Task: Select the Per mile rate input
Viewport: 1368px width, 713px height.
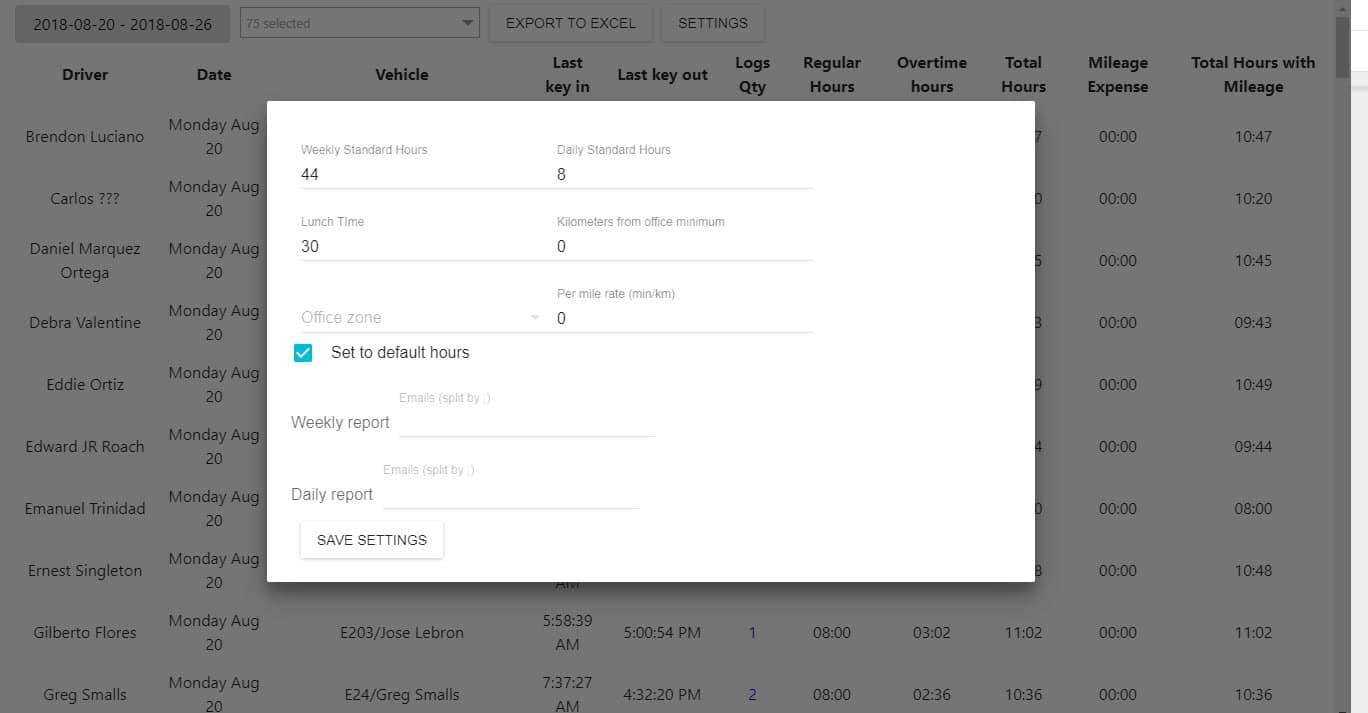Action: 684,318
